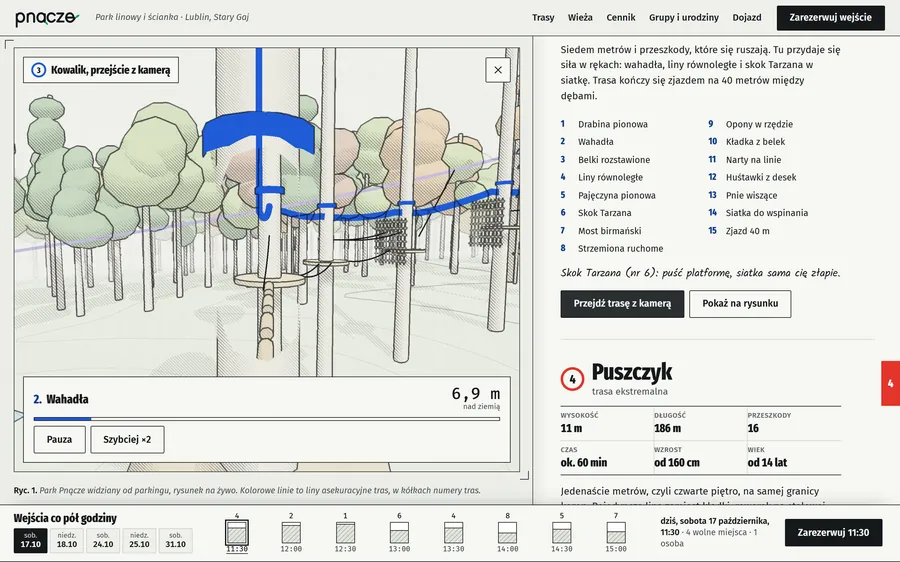Go to the Trasy navigation link
The width and height of the screenshot is (900, 562).
[543, 17]
